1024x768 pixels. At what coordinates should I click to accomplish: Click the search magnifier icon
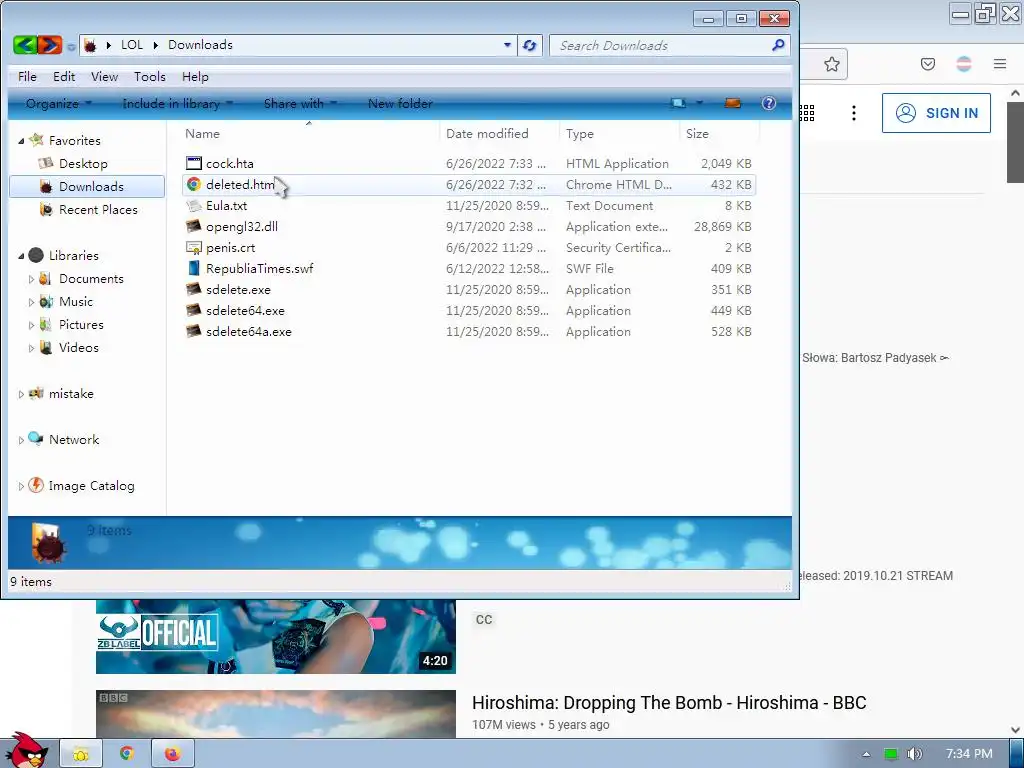[778, 45]
